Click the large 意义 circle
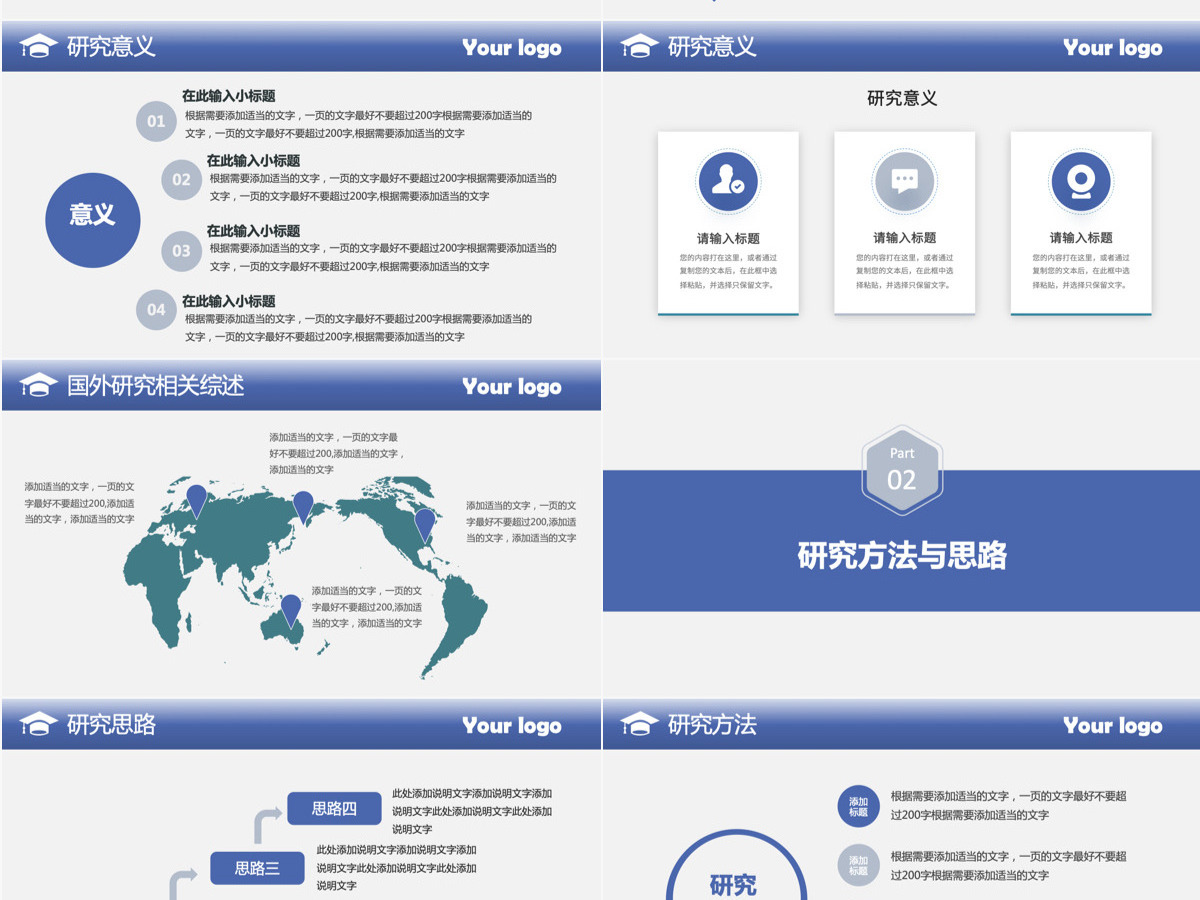This screenshot has width=1200, height=900. point(93,215)
